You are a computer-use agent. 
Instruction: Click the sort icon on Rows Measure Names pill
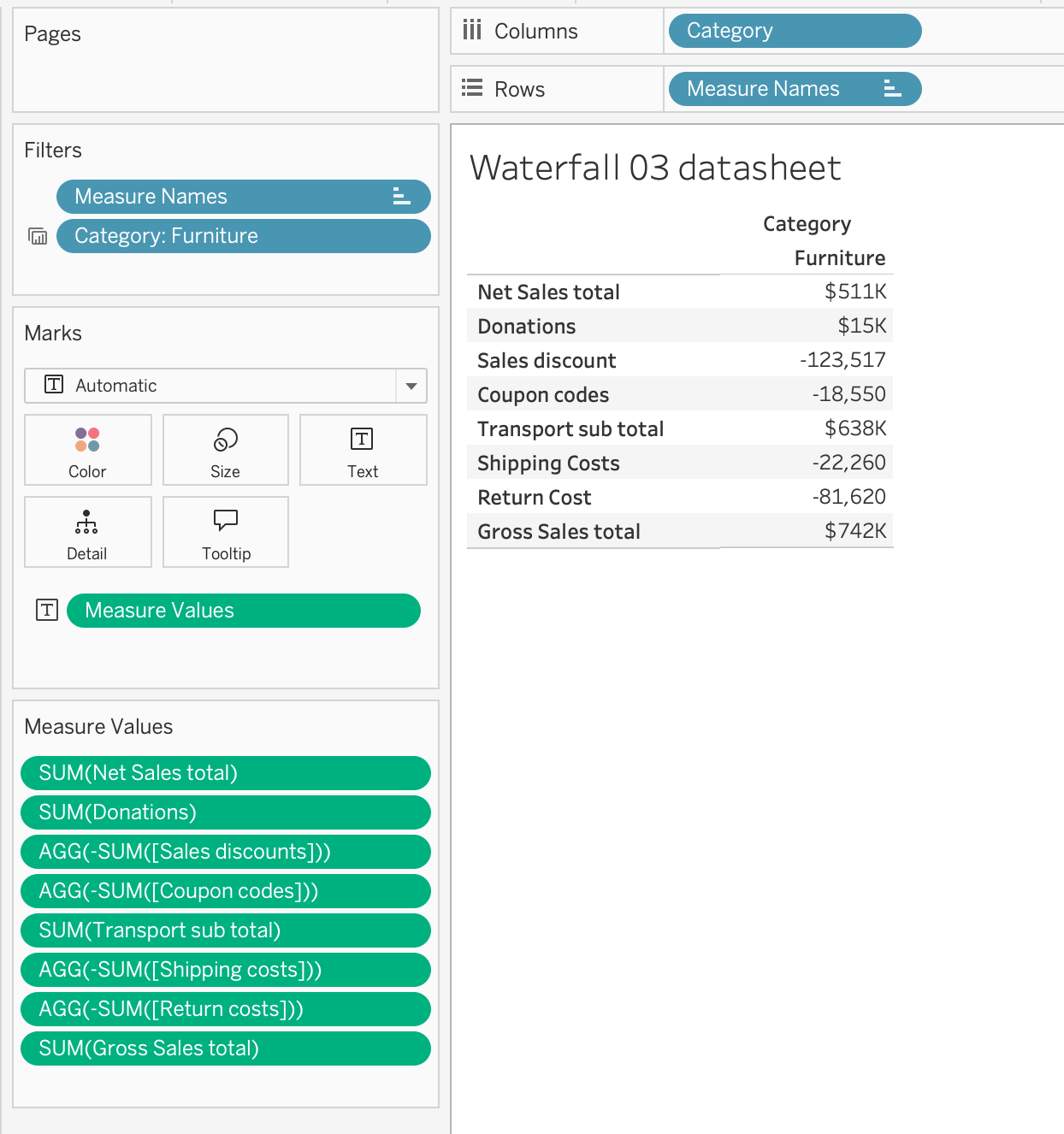pyautogui.click(x=892, y=89)
